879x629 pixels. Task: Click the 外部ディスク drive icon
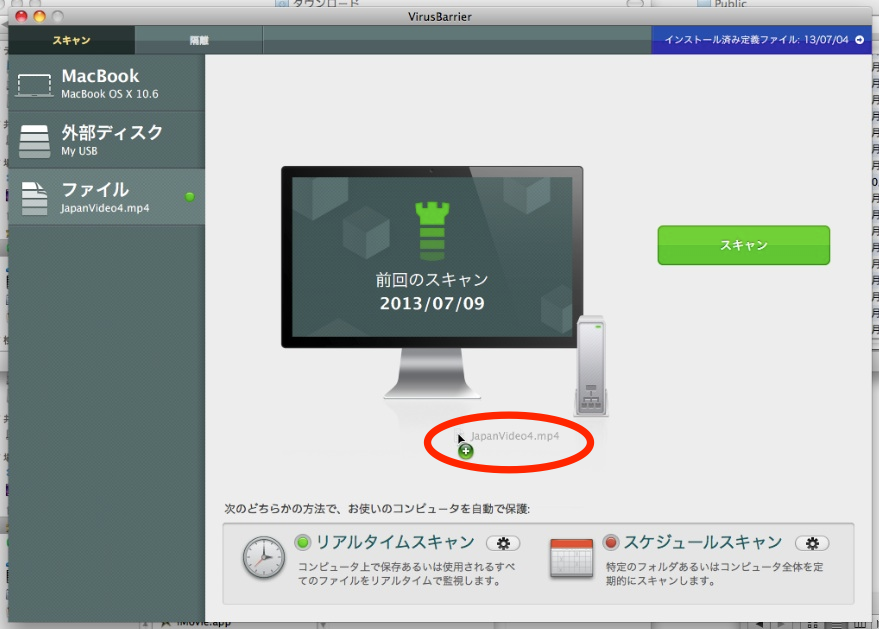coord(34,141)
